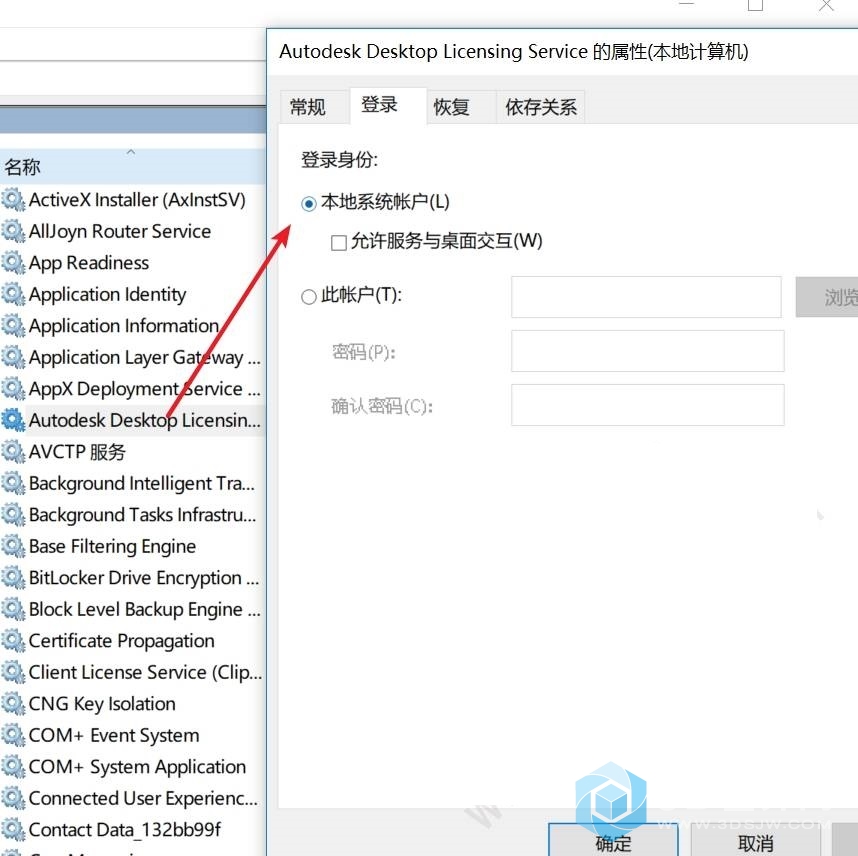Maximize the Services window
This screenshot has height=856, width=858.
756,5
